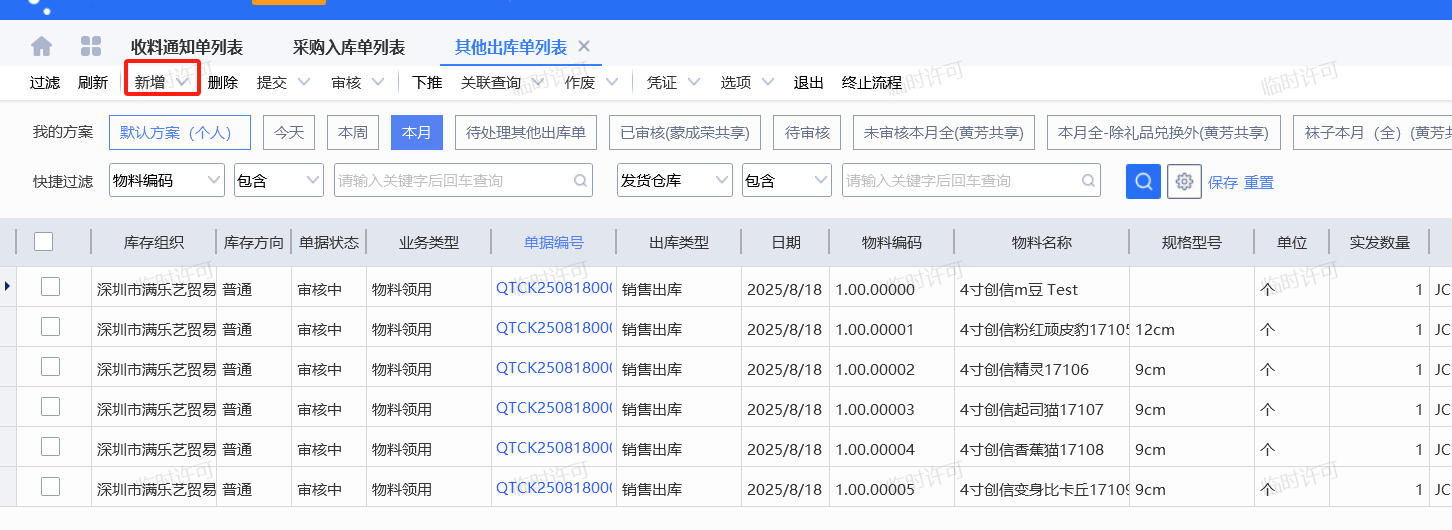Screen dimensions: 1452x530
Task: Click the blue search magnifier button
Action: coord(1143,181)
